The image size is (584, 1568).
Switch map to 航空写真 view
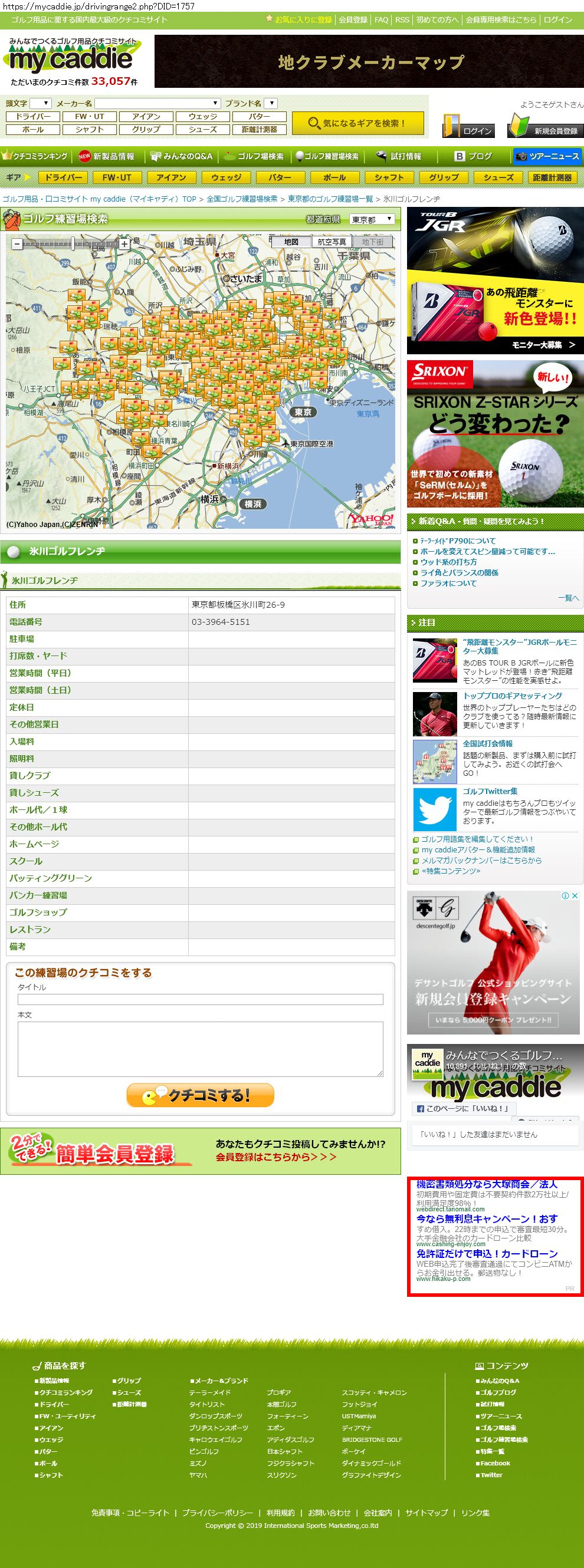(332, 242)
